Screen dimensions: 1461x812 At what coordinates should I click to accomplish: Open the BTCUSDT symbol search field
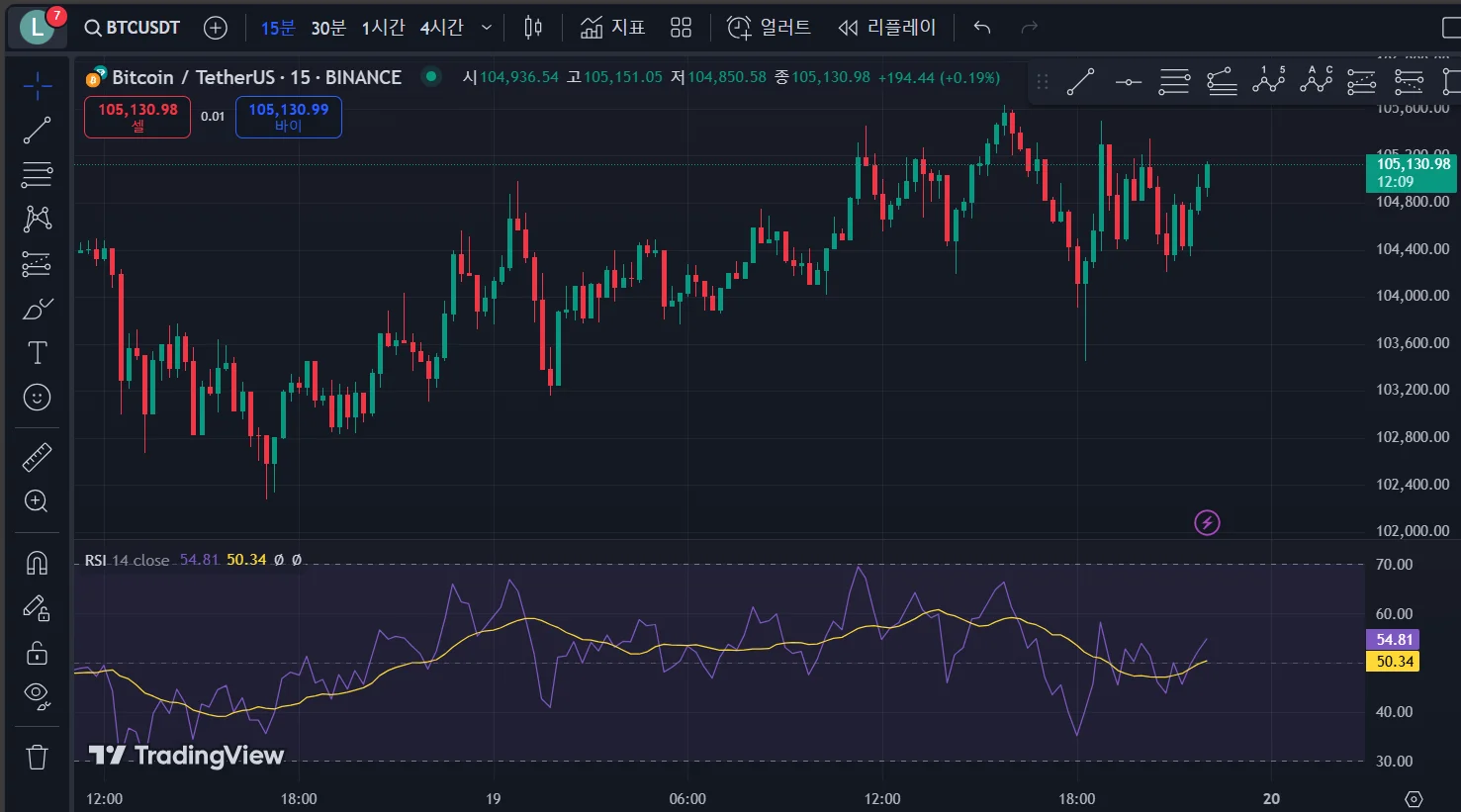tap(133, 28)
